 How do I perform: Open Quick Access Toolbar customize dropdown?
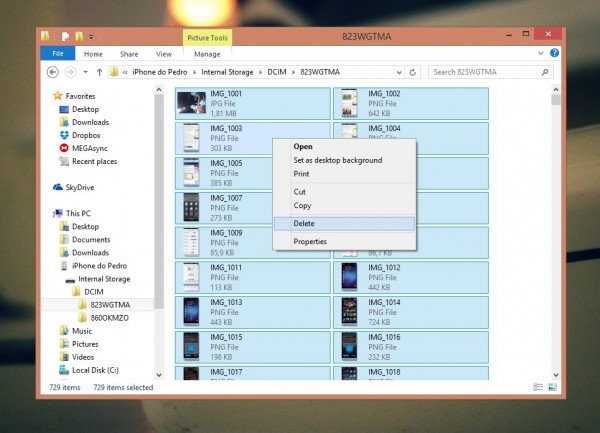tap(91, 37)
